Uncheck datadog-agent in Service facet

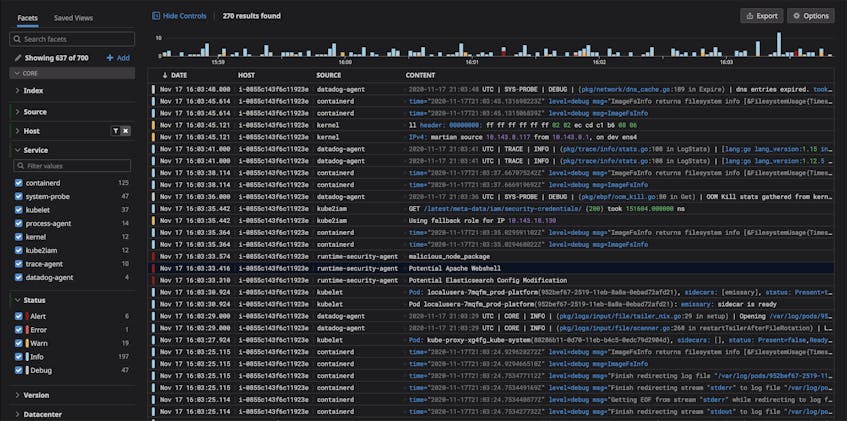pyautogui.click(x=19, y=278)
